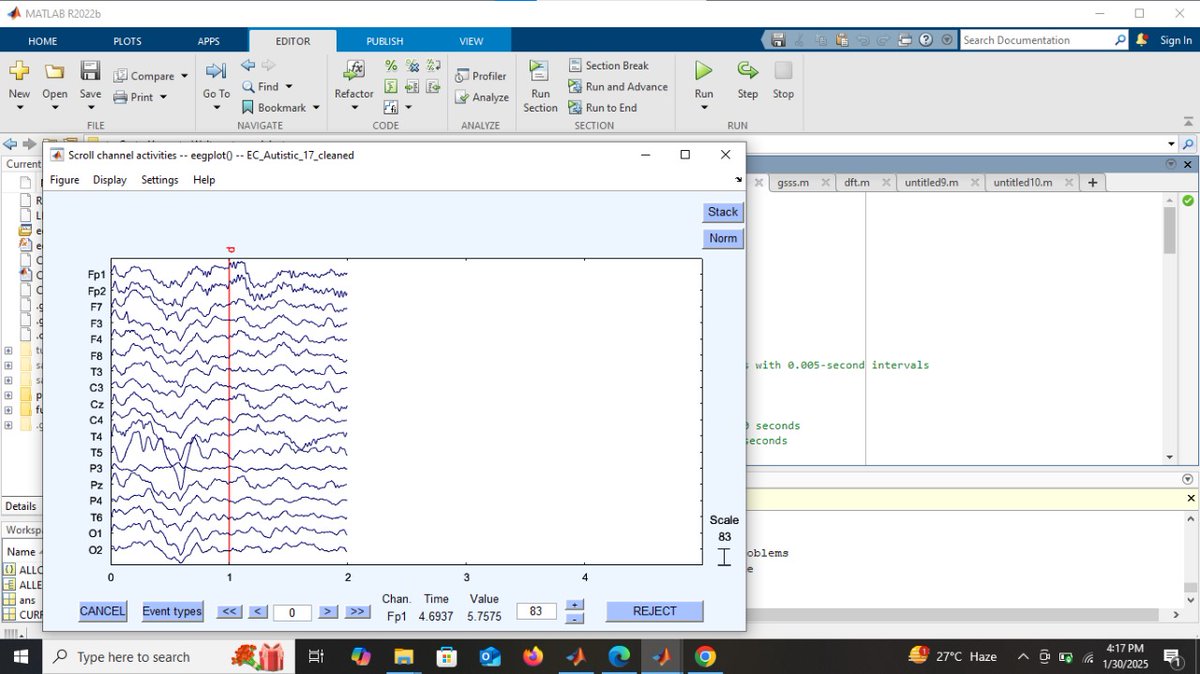
Task: Click the Search Documentation magnifier icon
Action: [1120, 40]
